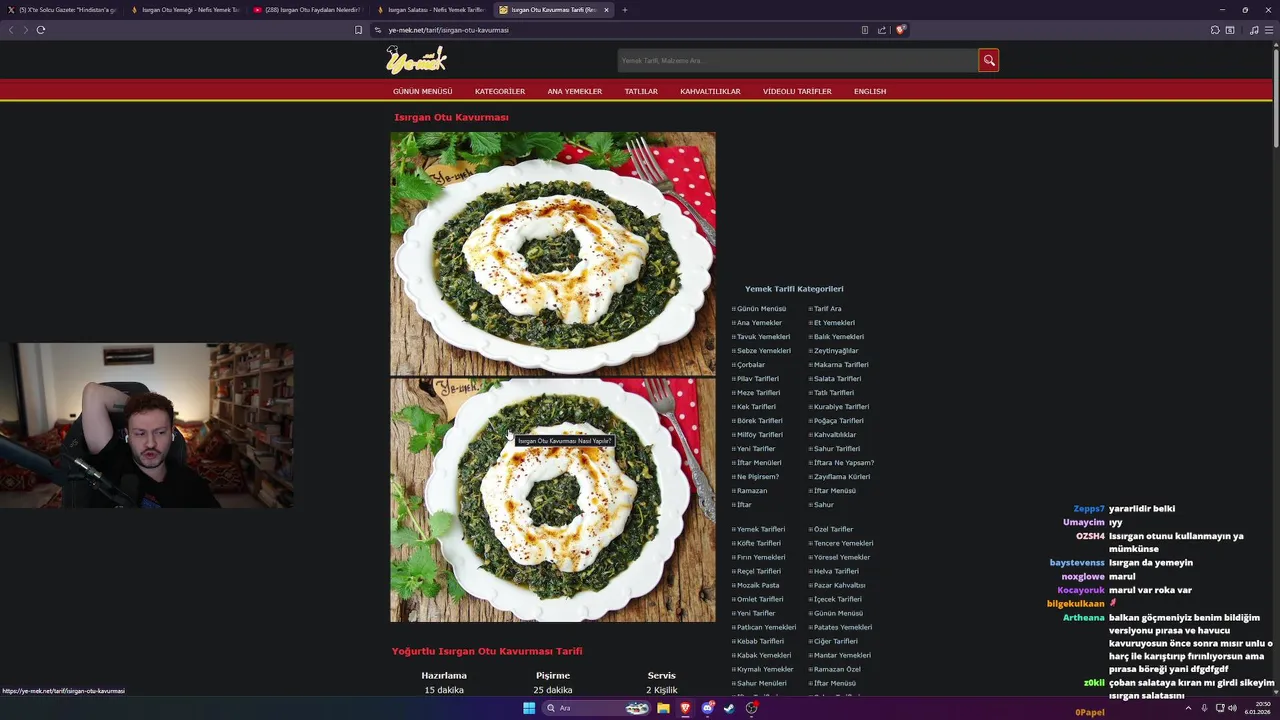Click the share icon in address bar

point(882,30)
